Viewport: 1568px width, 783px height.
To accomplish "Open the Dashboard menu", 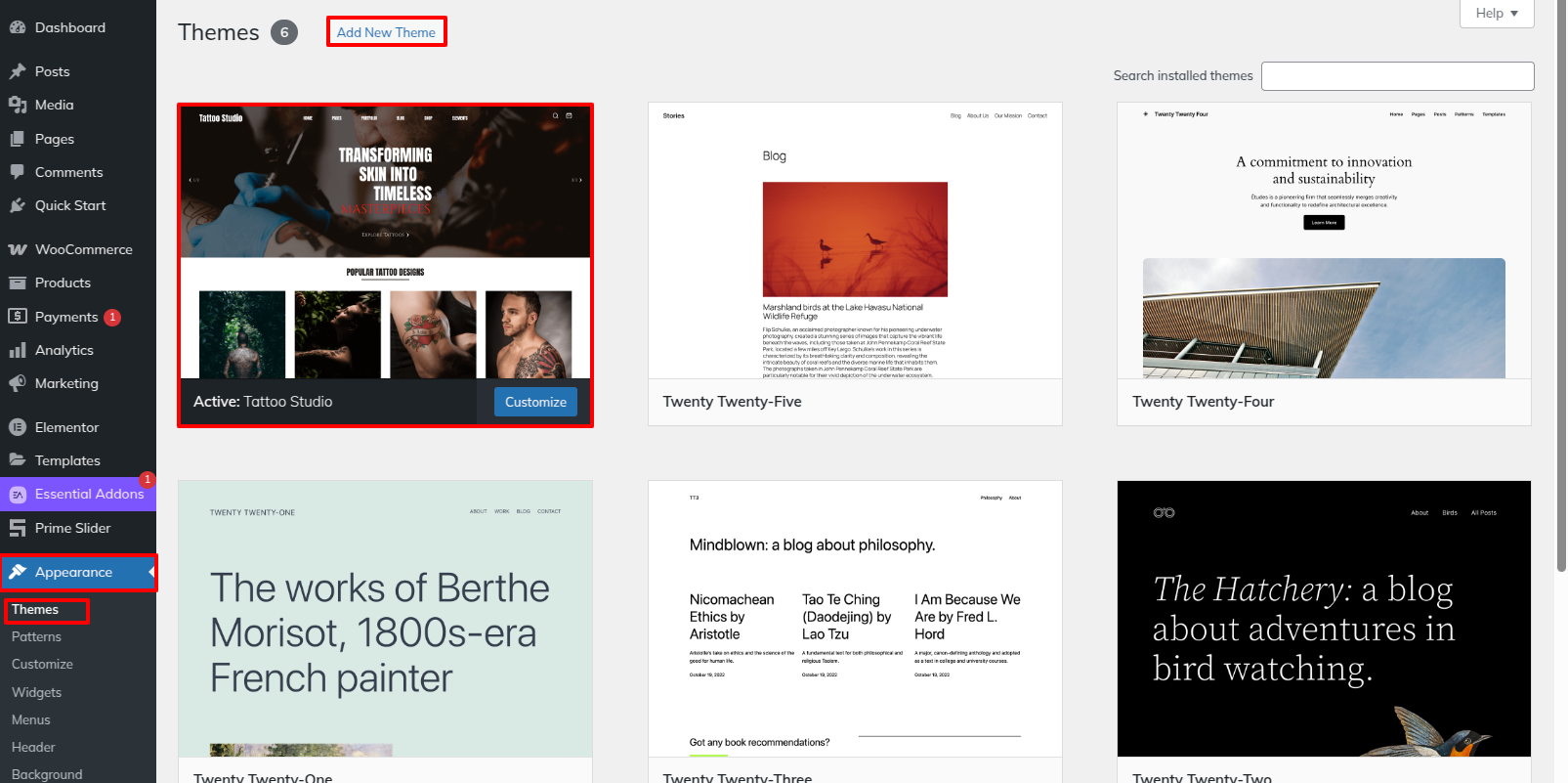I will point(78,27).
